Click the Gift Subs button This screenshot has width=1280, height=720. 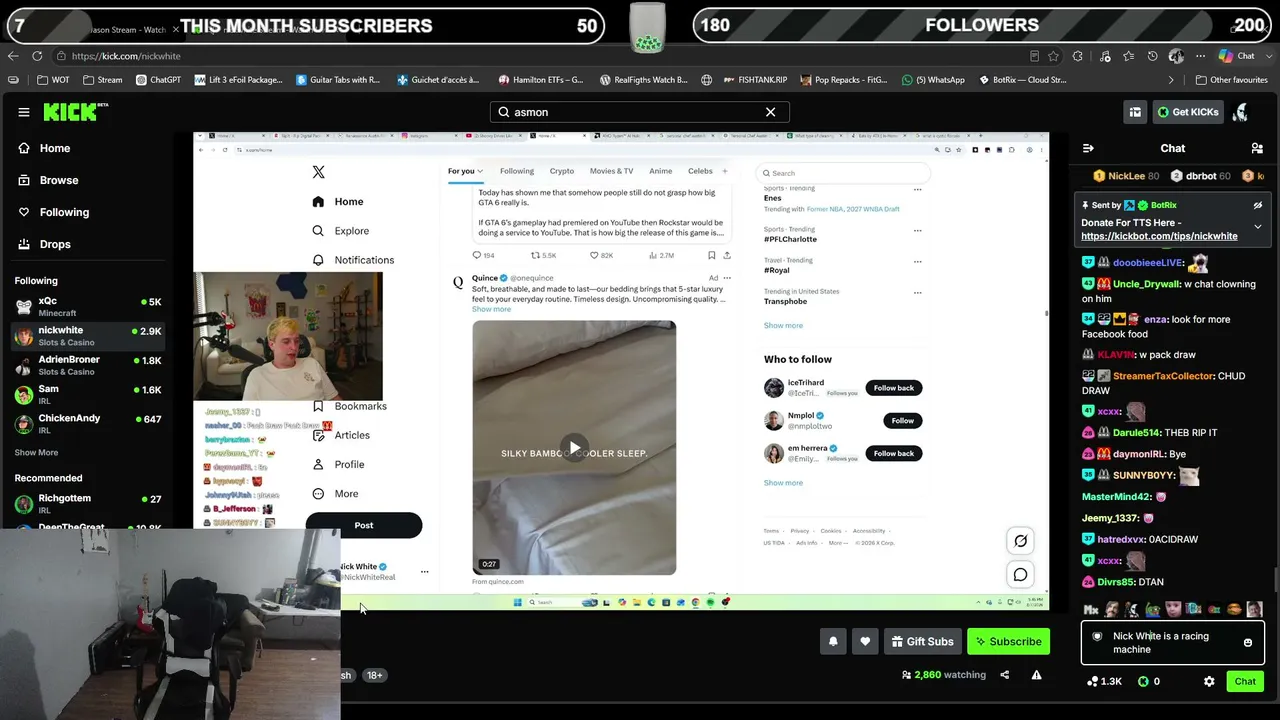pos(922,641)
